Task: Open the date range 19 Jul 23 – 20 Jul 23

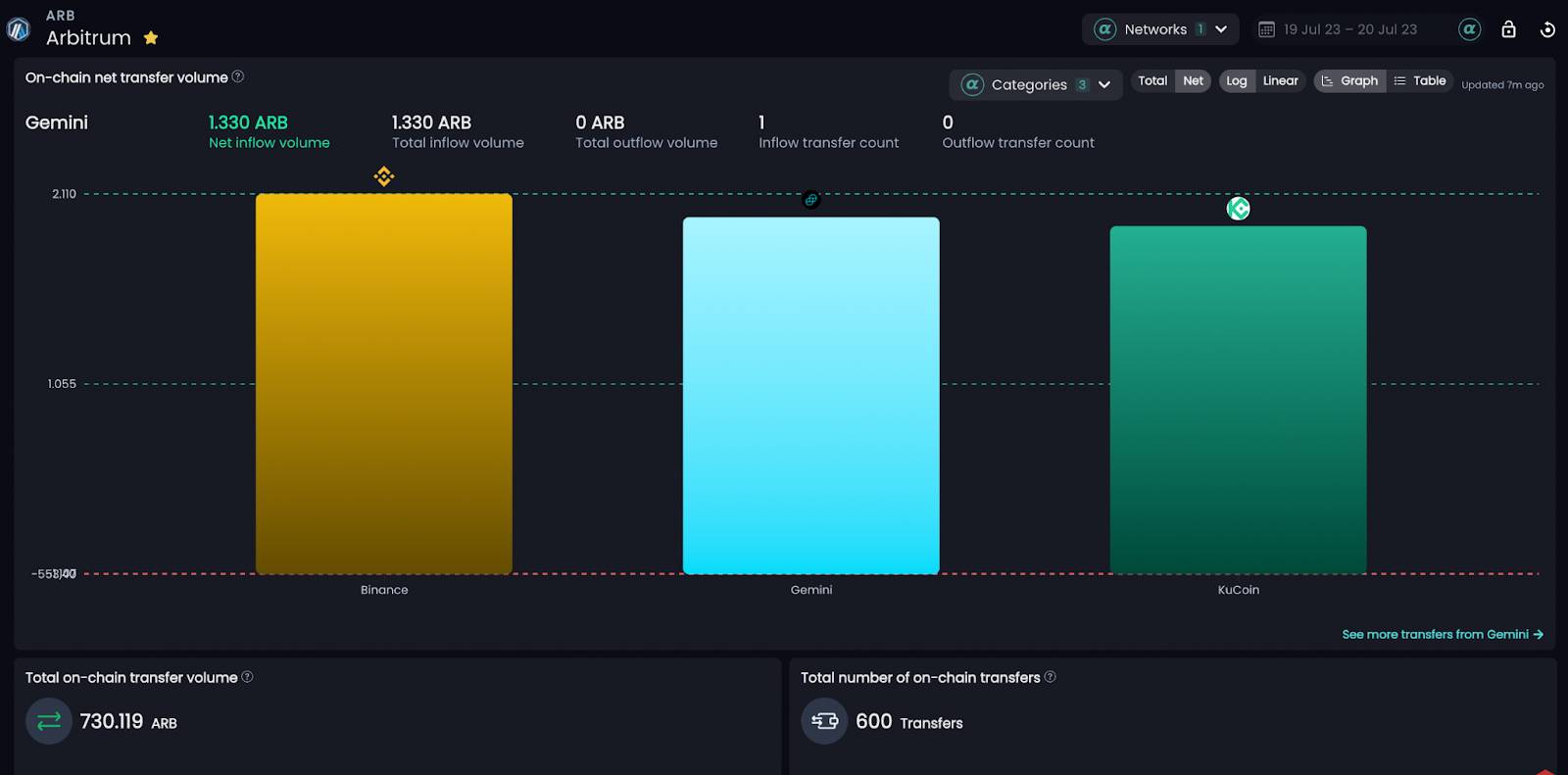Action: 1350,29
